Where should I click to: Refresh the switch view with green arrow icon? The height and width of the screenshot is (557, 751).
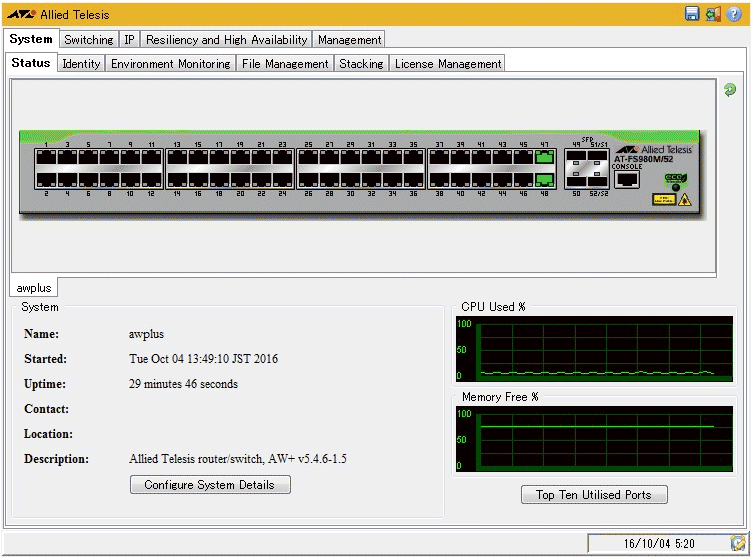coord(730,90)
